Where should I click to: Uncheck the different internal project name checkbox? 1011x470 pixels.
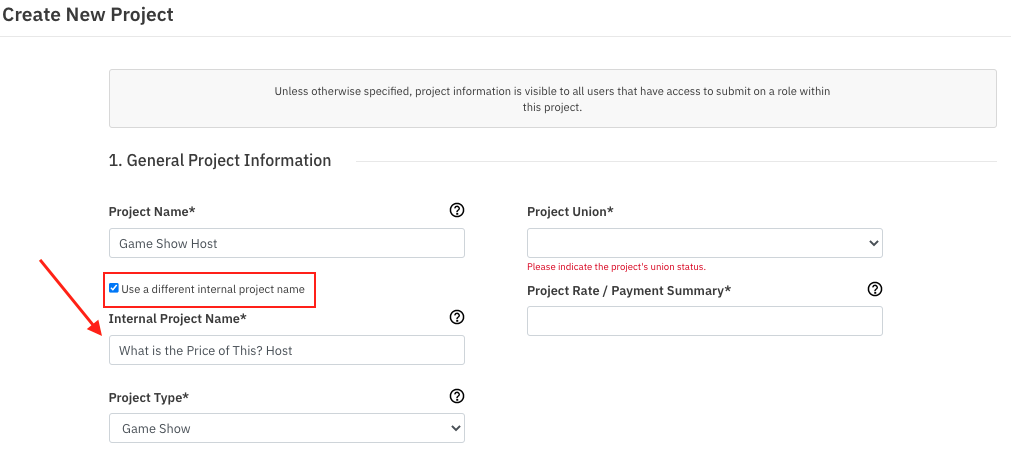tap(114, 288)
